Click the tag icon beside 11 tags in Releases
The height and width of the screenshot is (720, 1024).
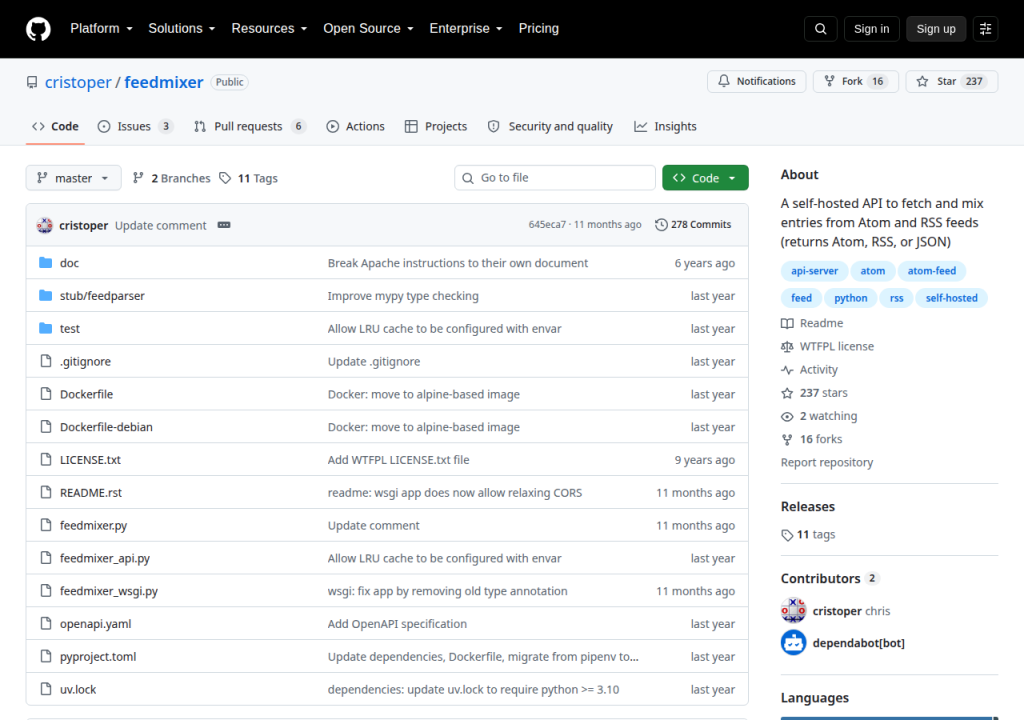(x=787, y=535)
